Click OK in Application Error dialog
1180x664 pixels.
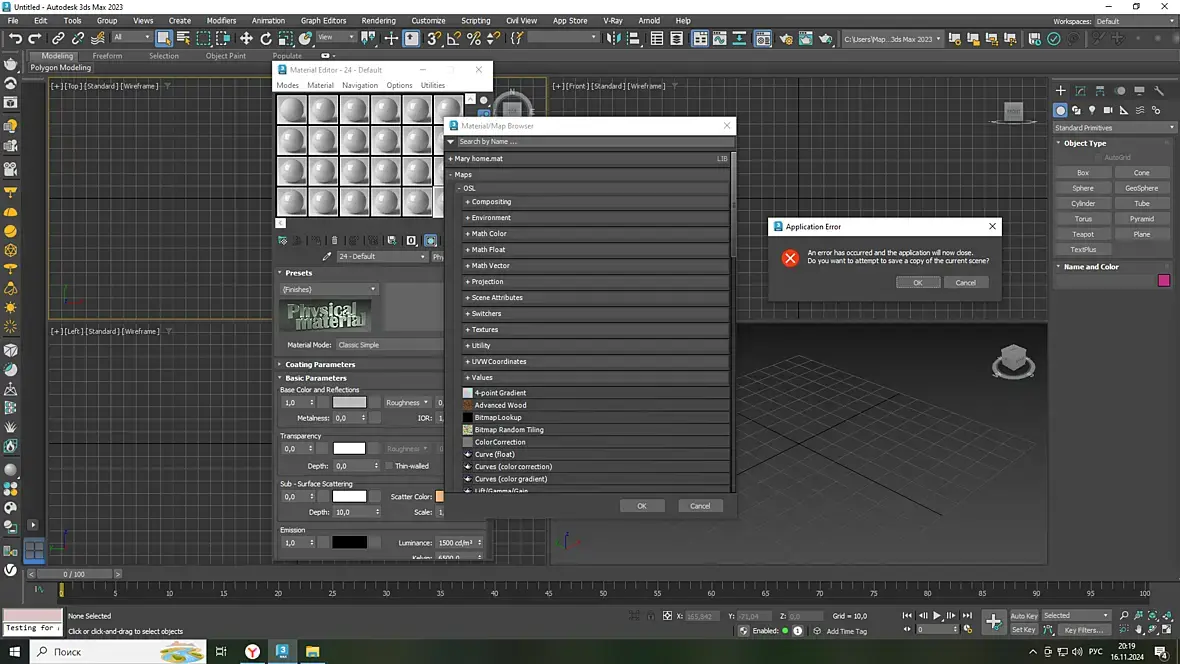917,283
